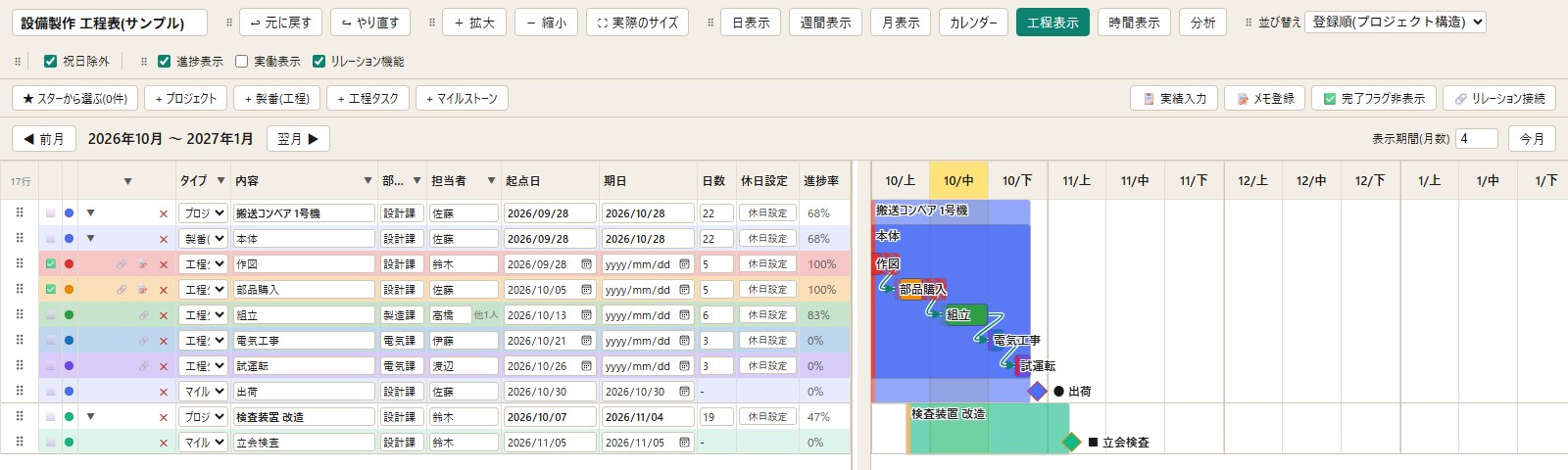1568x470 pixels.
Task: Check the completion box on 電気工事 row
Action: click(x=50, y=341)
